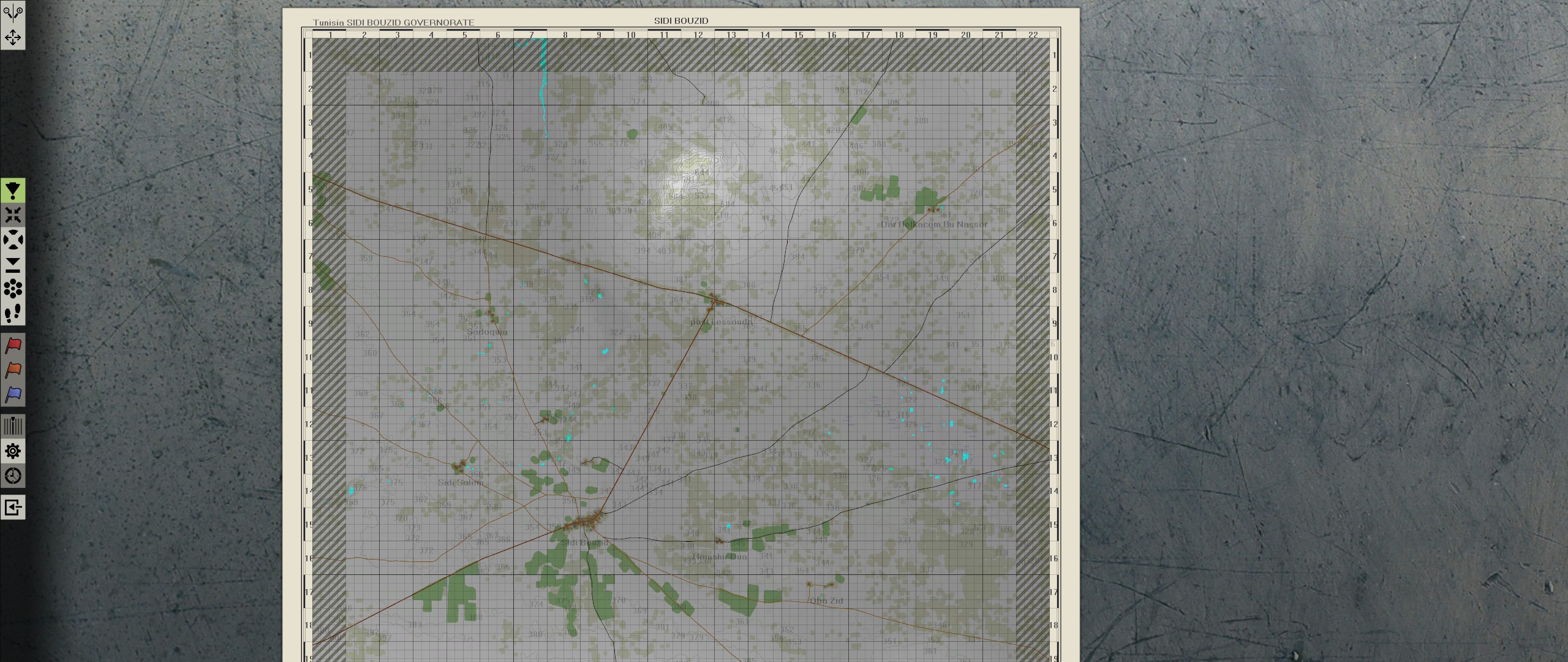Select the dividers measurement tool
Screen dimensions: 1568x662
12,12
